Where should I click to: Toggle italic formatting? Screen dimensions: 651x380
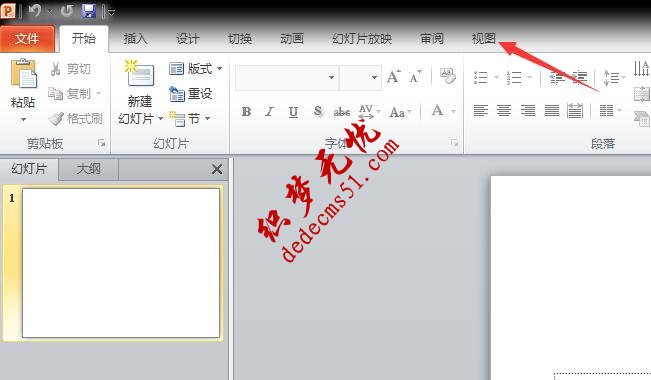269,112
